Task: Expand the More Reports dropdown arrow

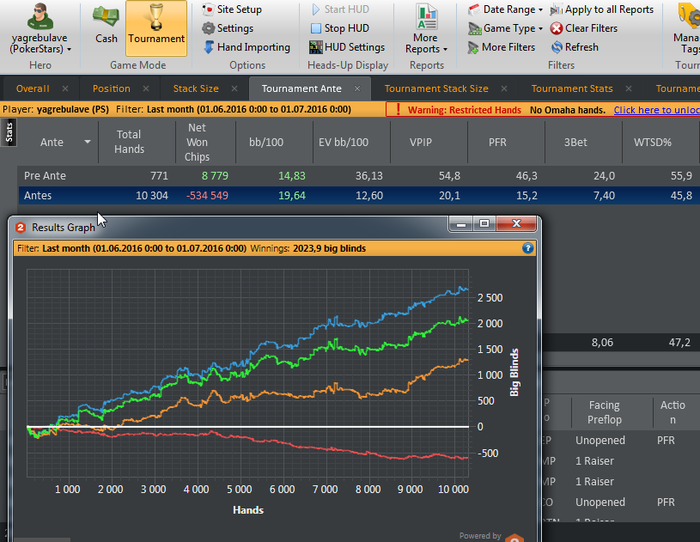Action: [445, 50]
